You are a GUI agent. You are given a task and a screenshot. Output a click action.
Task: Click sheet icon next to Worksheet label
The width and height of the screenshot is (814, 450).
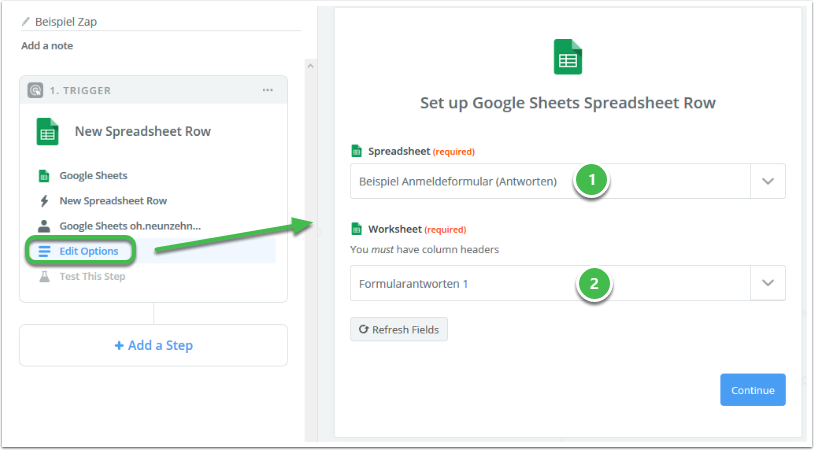coord(356,229)
